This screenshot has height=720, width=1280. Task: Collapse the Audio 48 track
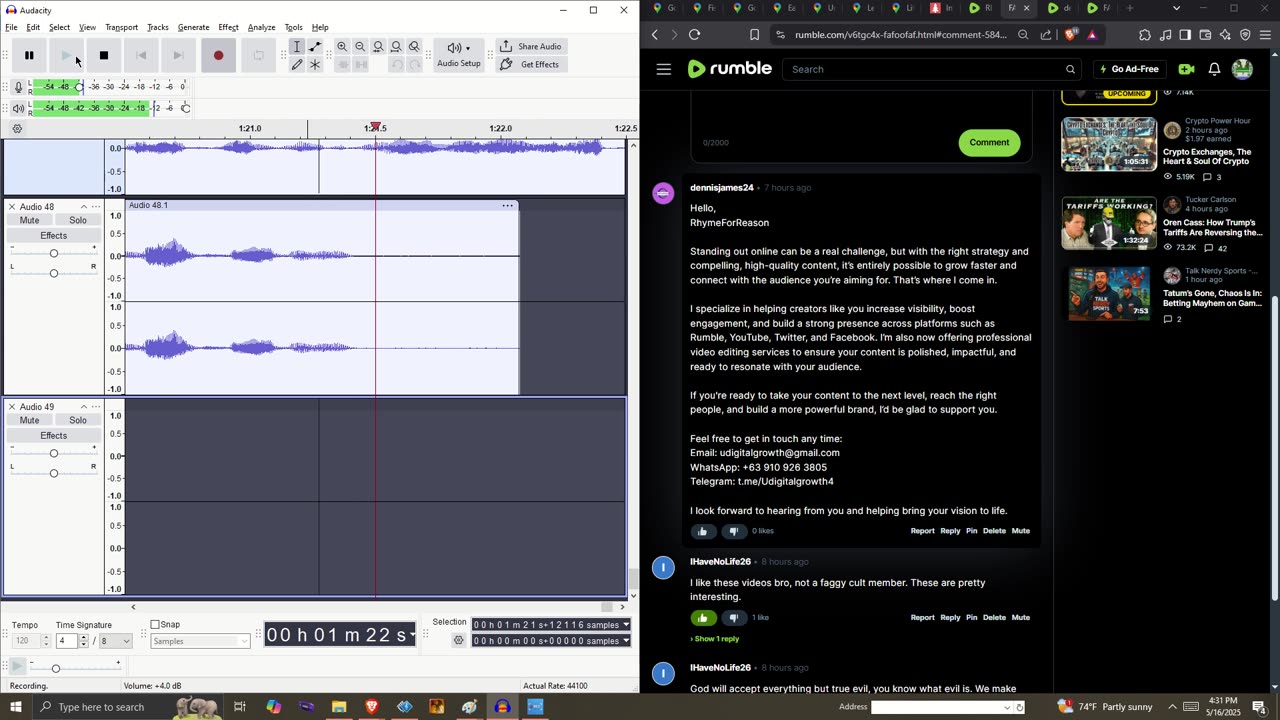(x=84, y=207)
